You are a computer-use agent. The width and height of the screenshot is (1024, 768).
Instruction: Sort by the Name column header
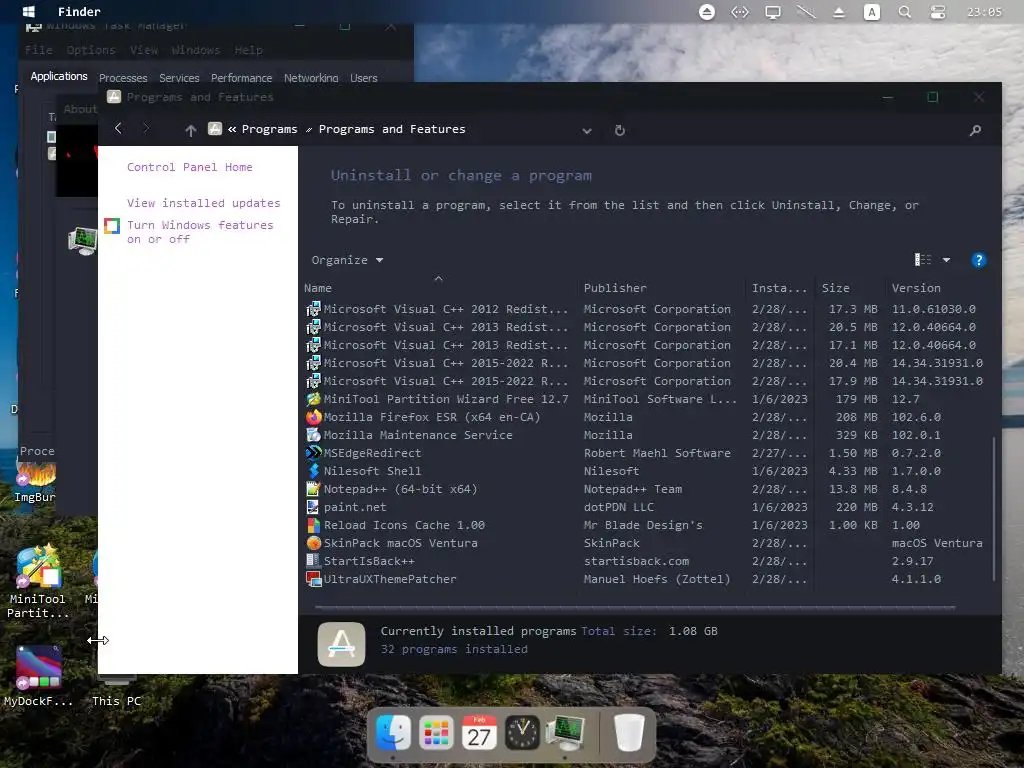(x=439, y=288)
